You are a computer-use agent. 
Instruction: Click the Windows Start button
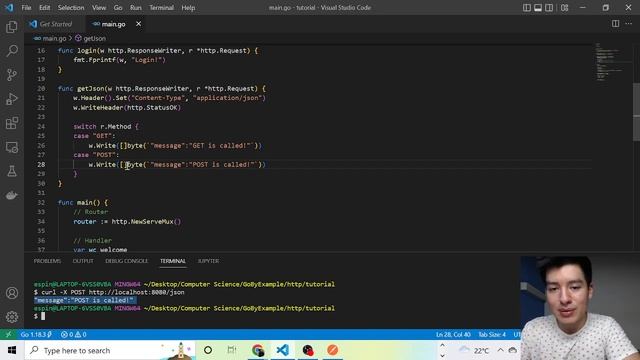click(x=12, y=350)
